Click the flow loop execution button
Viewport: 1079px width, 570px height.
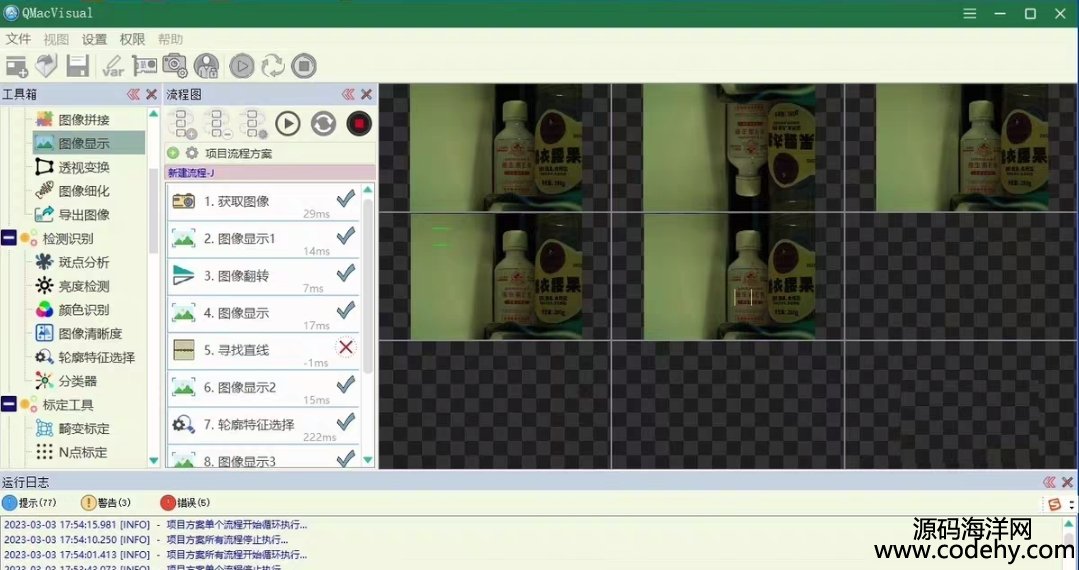[323, 124]
